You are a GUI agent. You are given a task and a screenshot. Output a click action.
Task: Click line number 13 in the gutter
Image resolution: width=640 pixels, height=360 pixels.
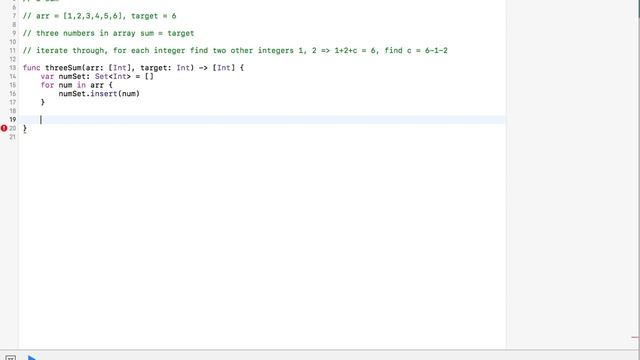tap(13, 68)
